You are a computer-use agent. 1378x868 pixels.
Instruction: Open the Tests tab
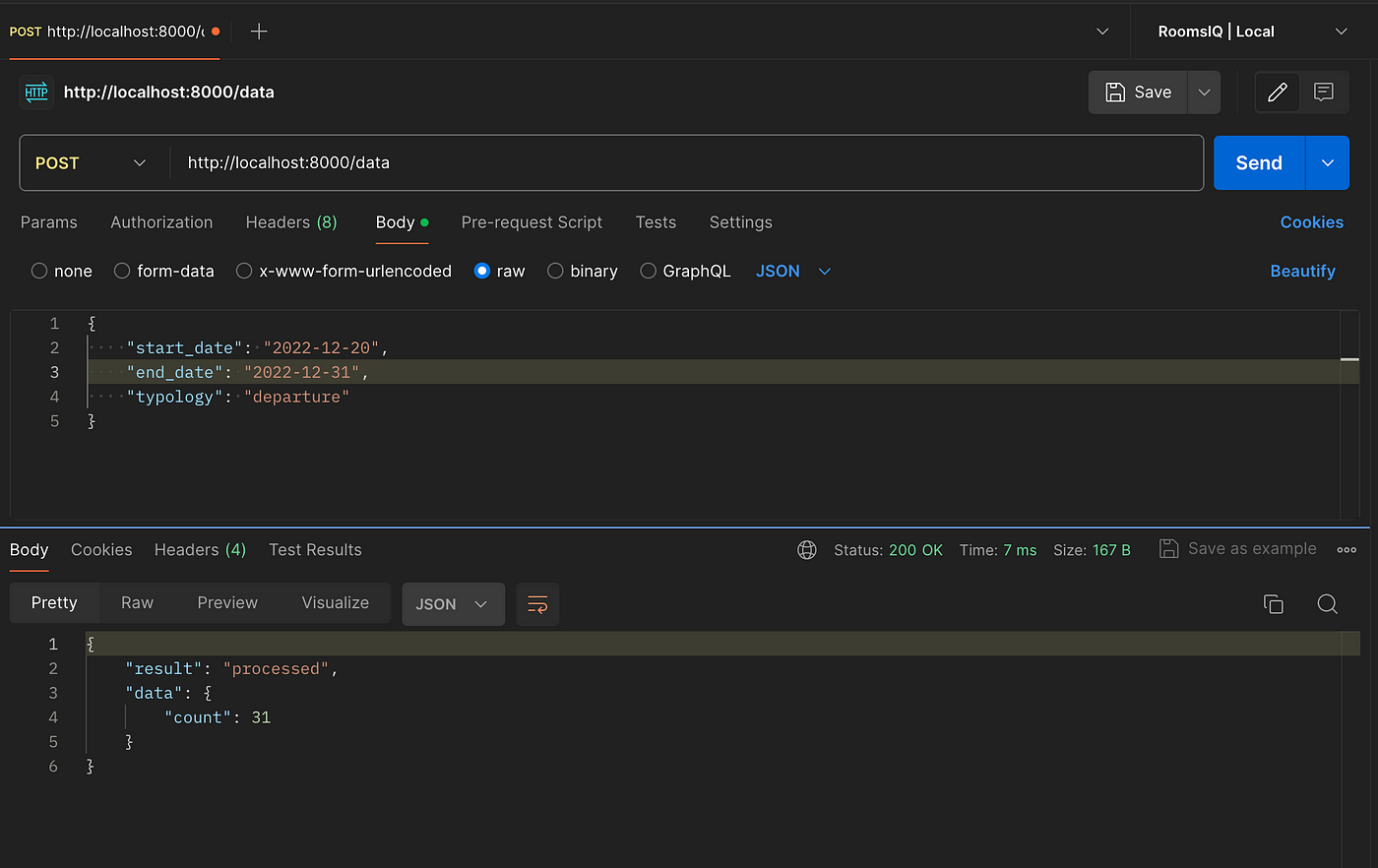point(656,222)
